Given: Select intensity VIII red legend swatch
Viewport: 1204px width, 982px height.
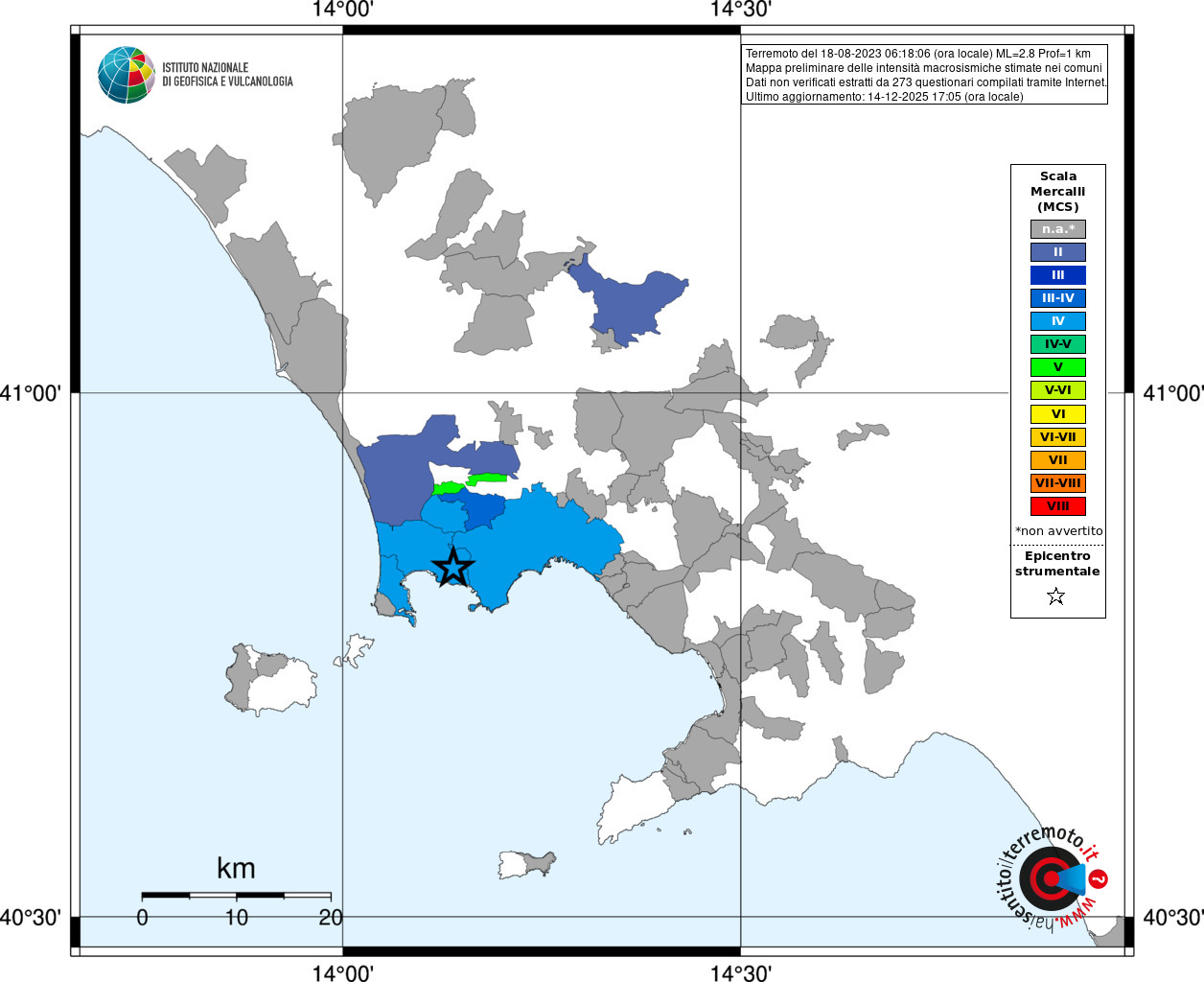Looking at the screenshot, I should click(x=1058, y=506).
